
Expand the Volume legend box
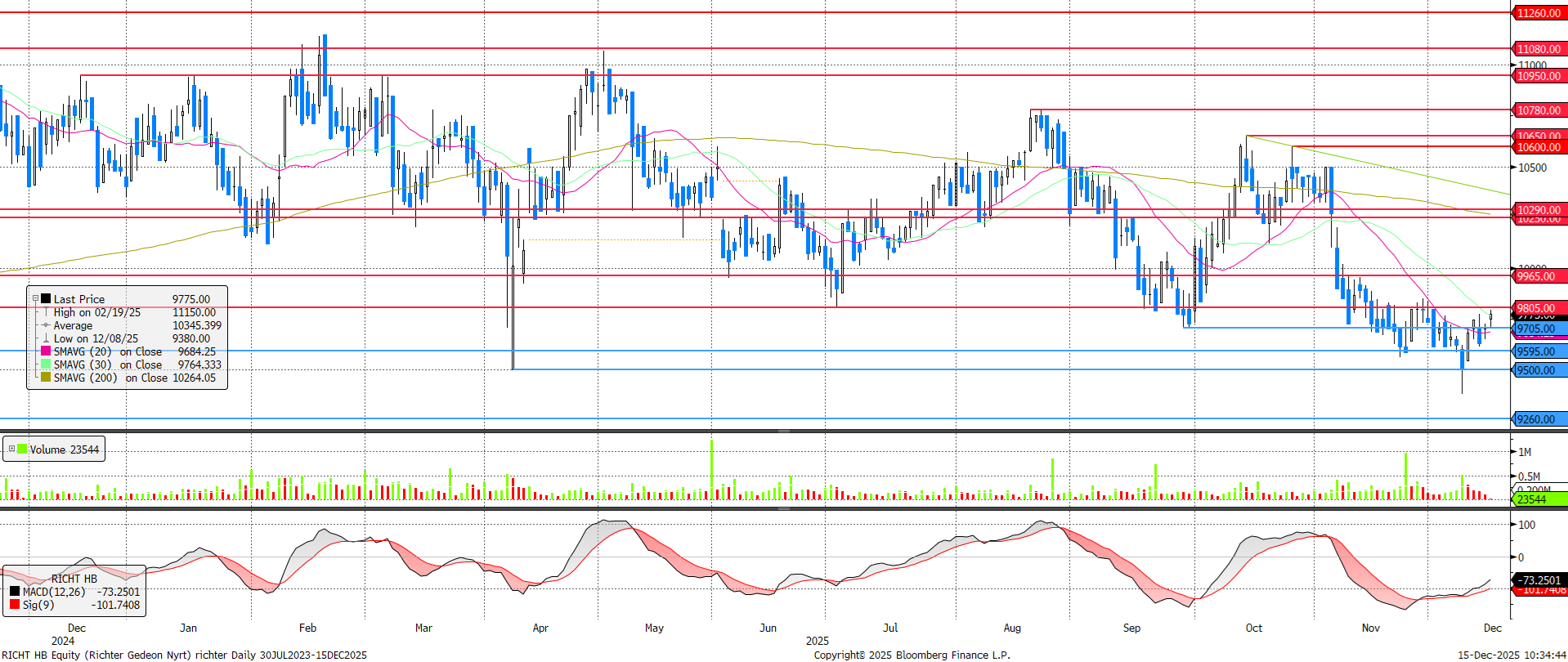(x=11, y=450)
